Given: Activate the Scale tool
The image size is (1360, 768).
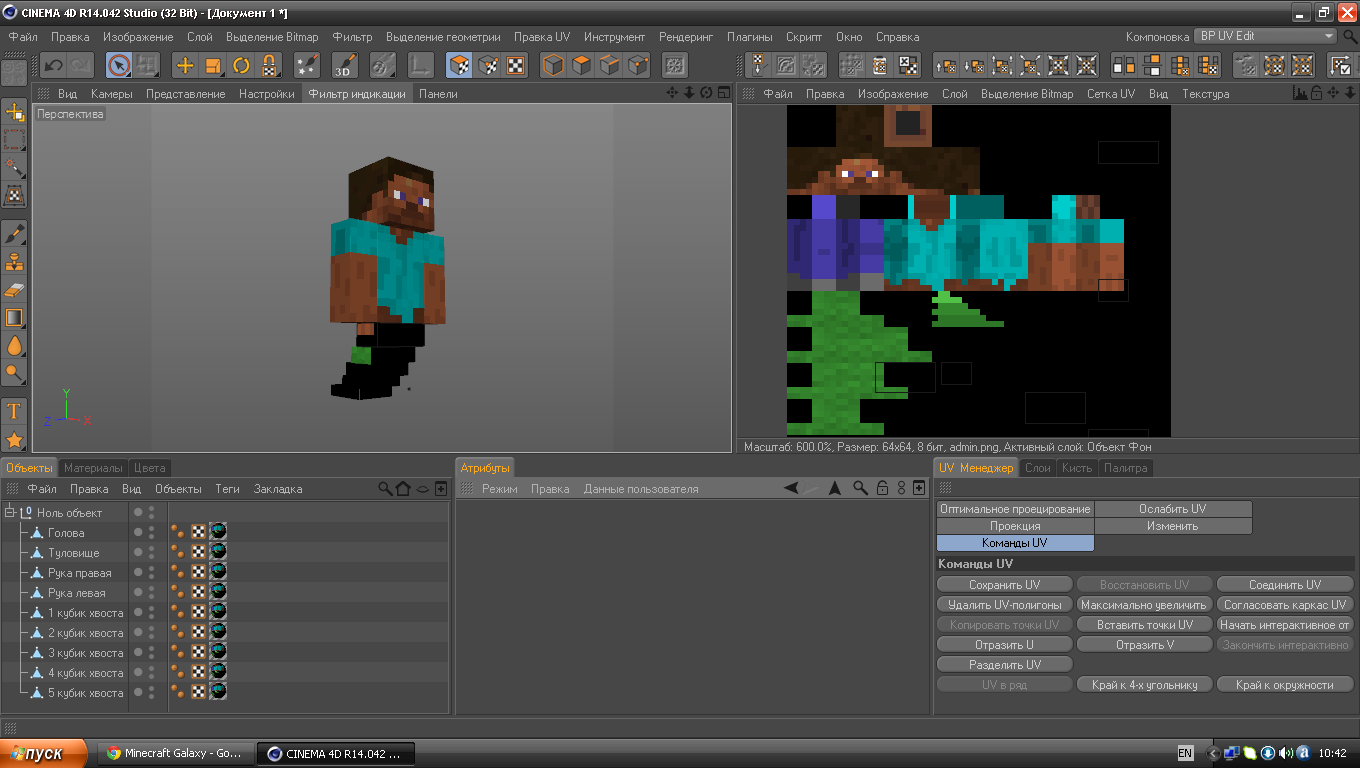Looking at the screenshot, I should pyautogui.click(x=213, y=66).
